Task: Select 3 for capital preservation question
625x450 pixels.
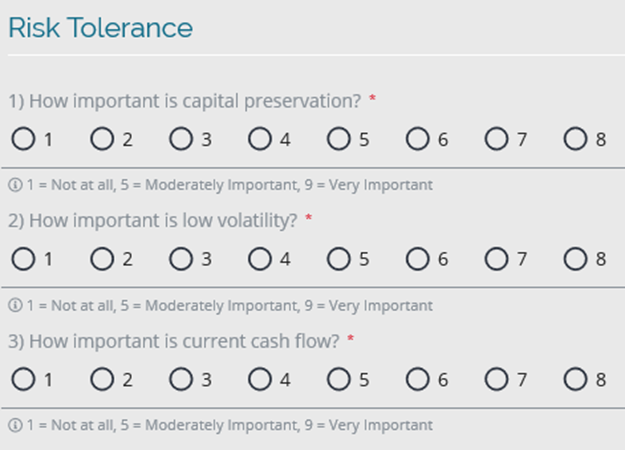Action: [181, 139]
